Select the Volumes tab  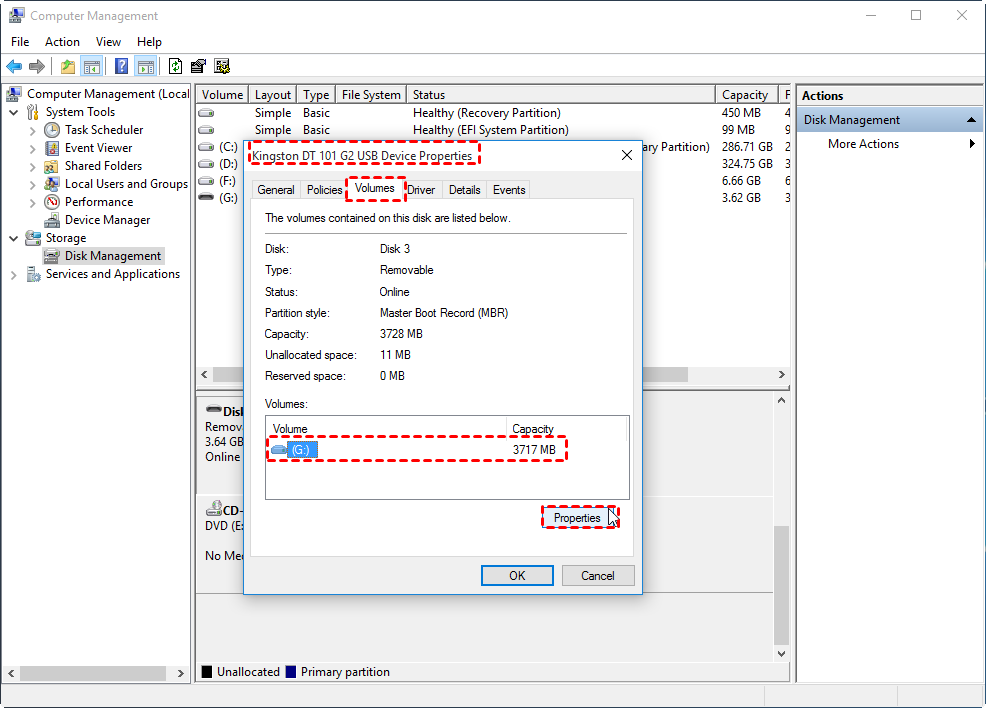click(x=375, y=189)
